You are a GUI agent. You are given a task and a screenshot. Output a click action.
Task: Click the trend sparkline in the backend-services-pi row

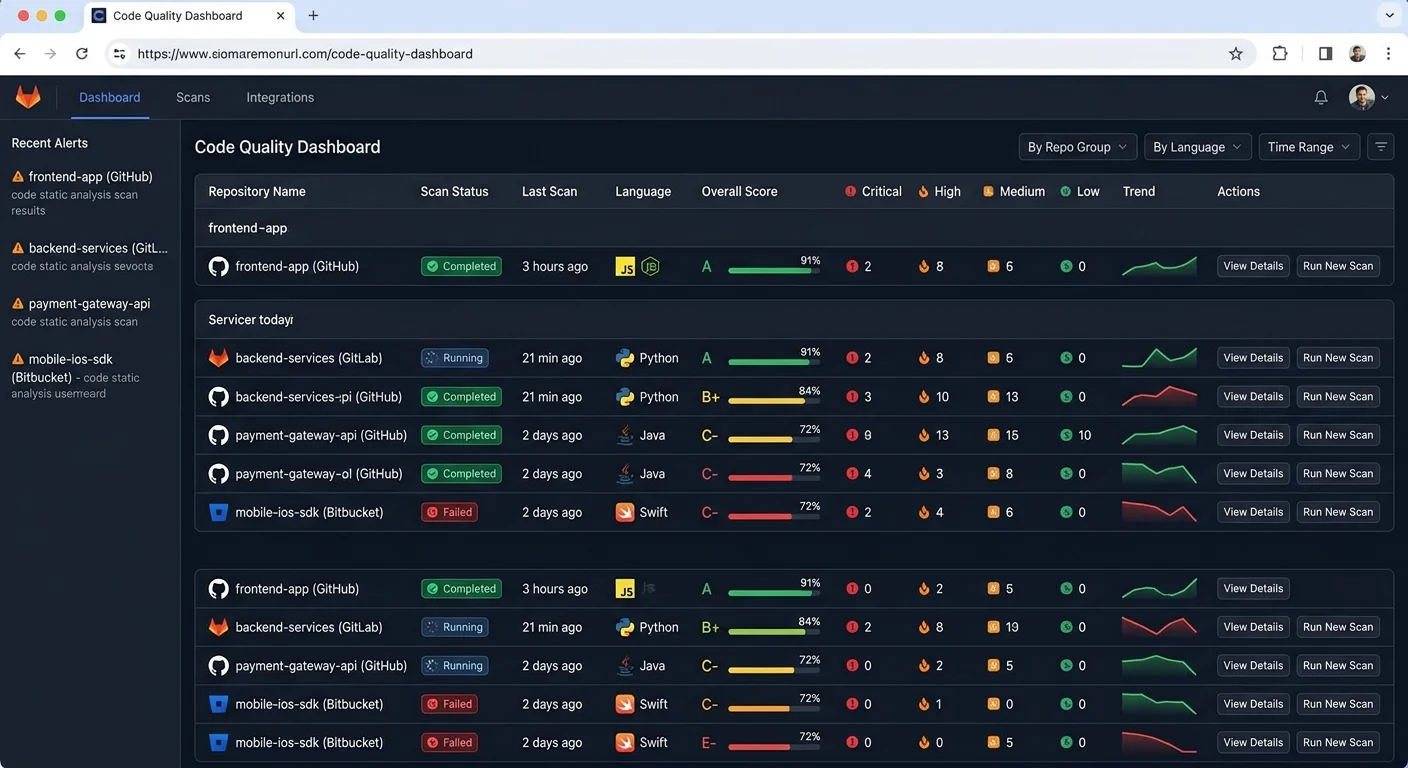point(1159,396)
